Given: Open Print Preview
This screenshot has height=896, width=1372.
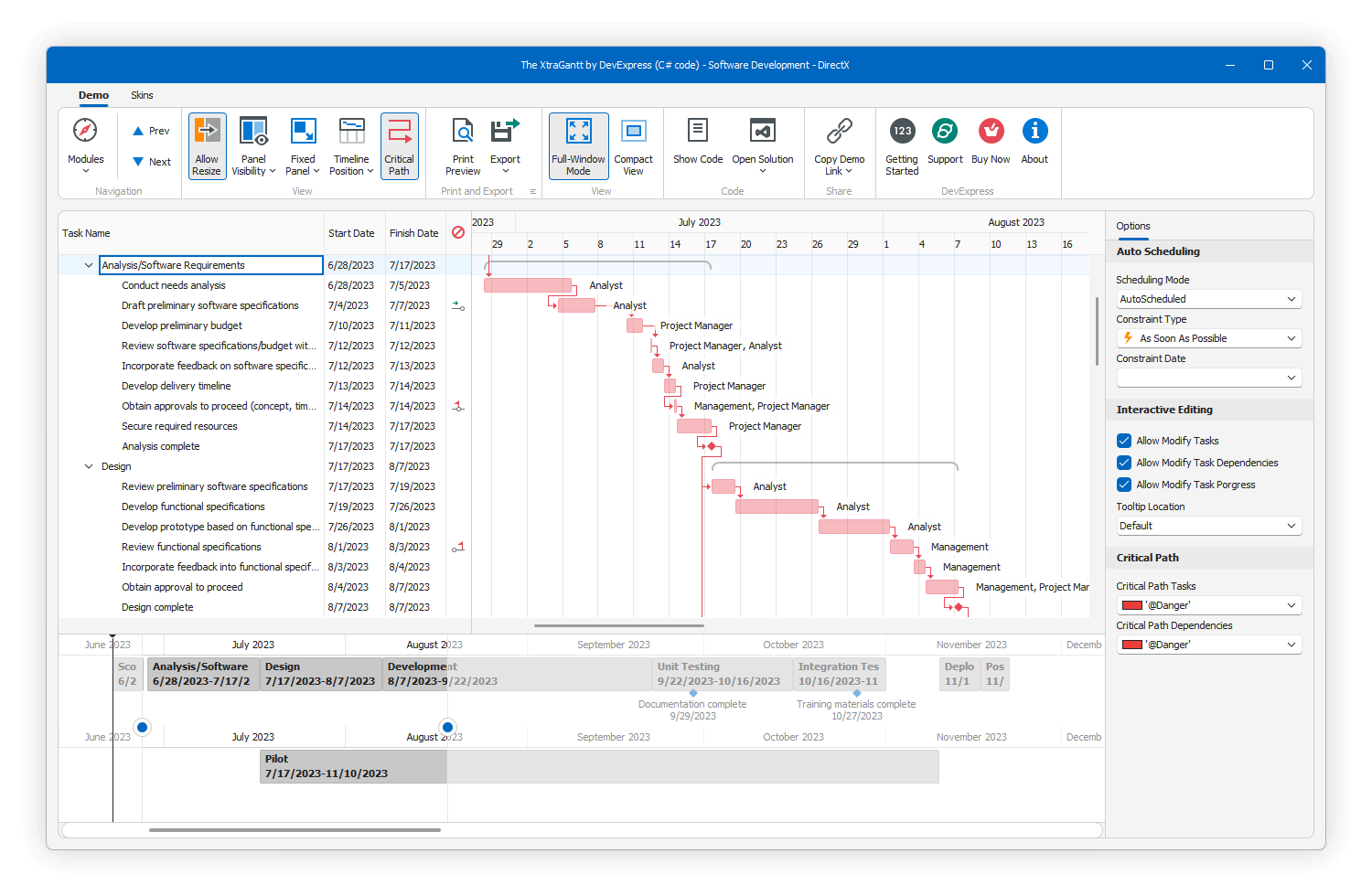Looking at the screenshot, I should pos(463,144).
